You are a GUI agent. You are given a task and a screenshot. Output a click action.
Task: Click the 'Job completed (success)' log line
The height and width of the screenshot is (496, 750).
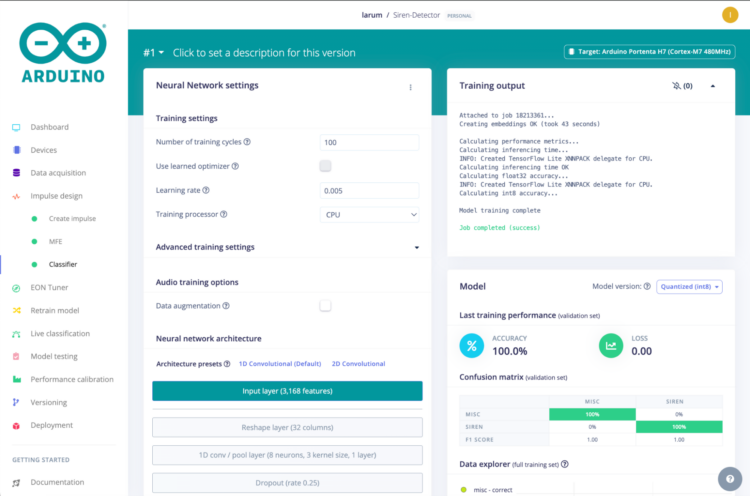[x=499, y=228]
